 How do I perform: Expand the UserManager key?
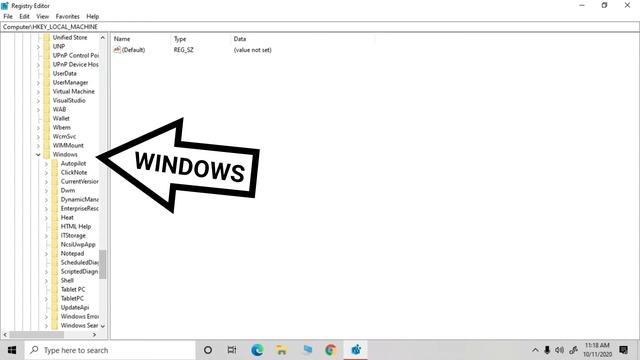tap(38, 82)
